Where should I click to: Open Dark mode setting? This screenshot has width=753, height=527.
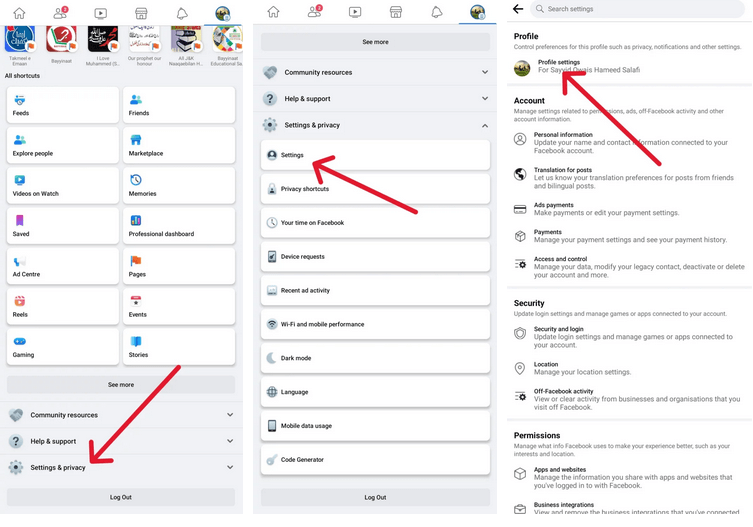(x=376, y=358)
